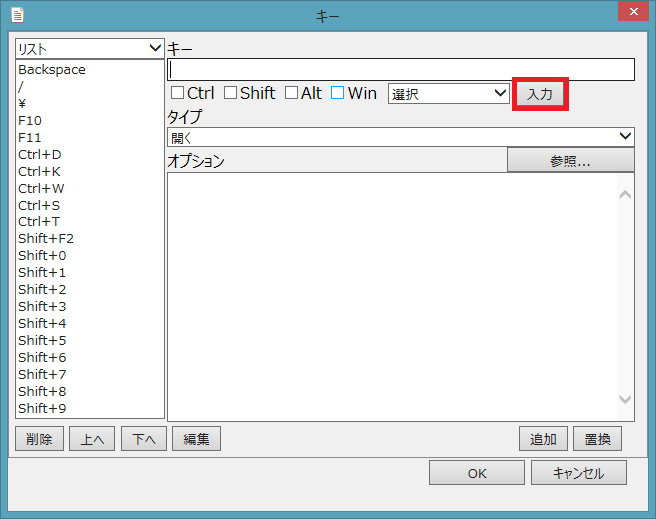Click the キー text input field
This screenshot has width=656, height=519.
(x=400, y=70)
